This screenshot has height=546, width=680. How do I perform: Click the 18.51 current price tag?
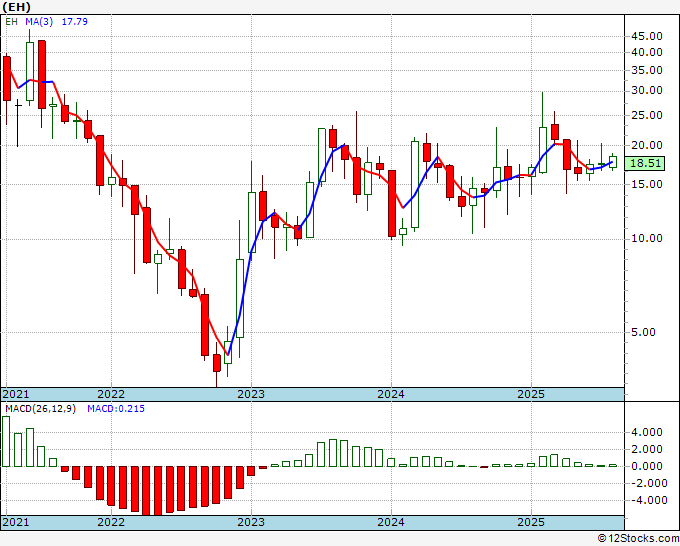(x=645, y=163)
